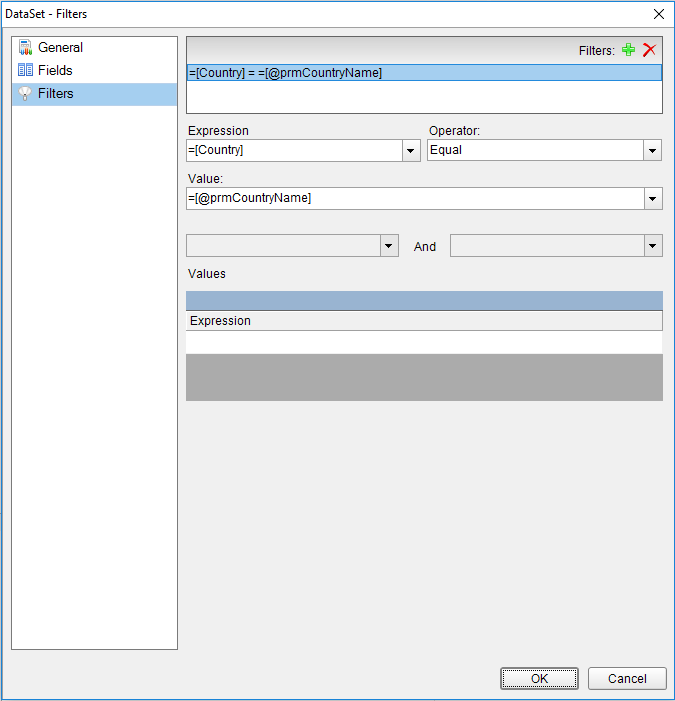Close the DataSet - Filters dialog

click(x=658, y=14)
